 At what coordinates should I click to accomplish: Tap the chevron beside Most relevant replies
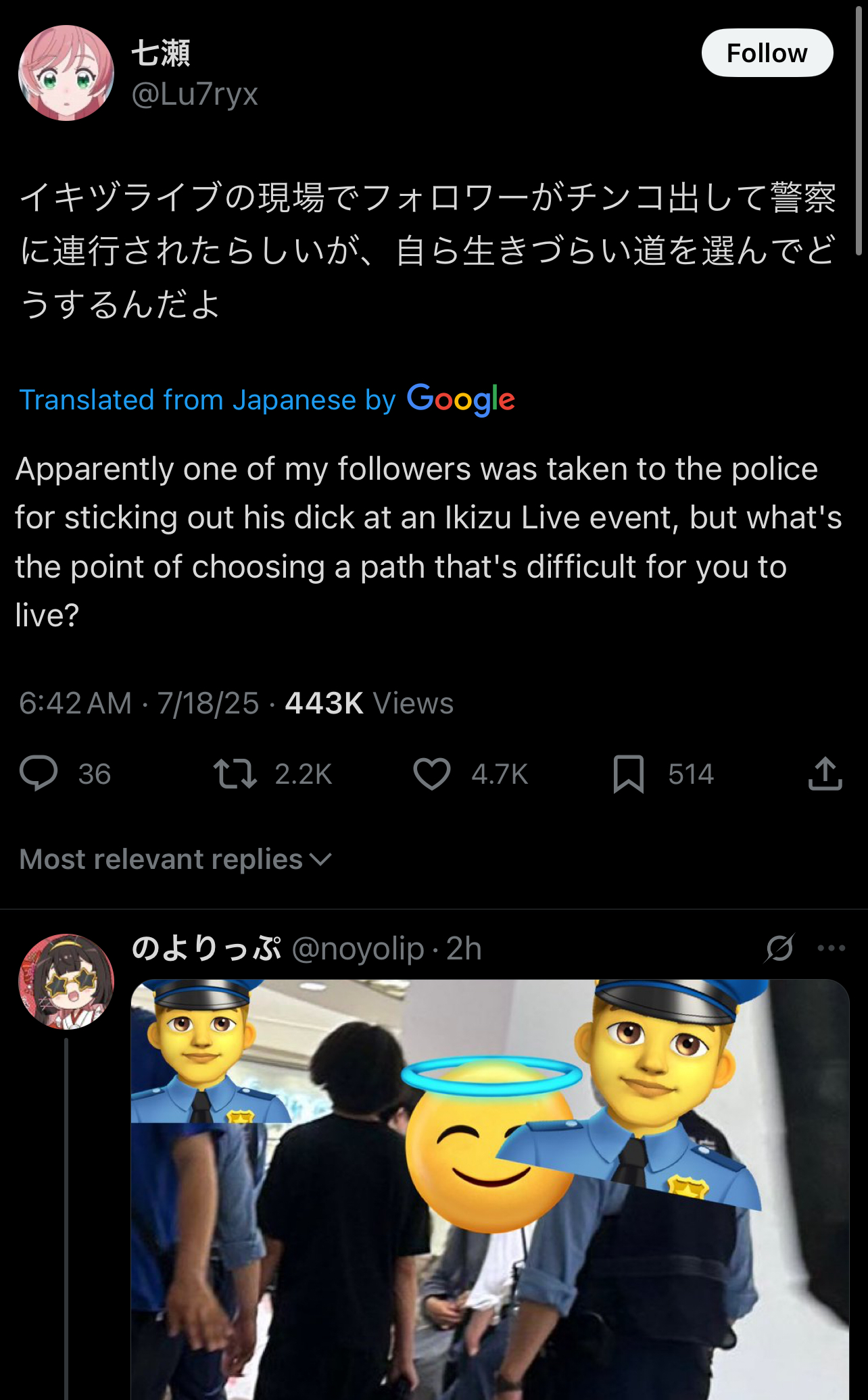320,860
